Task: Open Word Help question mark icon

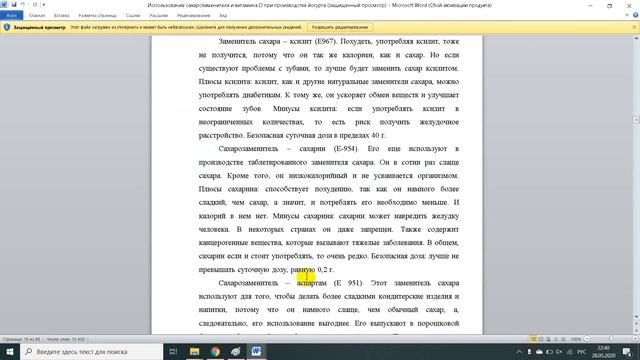Action: [635, 16]
